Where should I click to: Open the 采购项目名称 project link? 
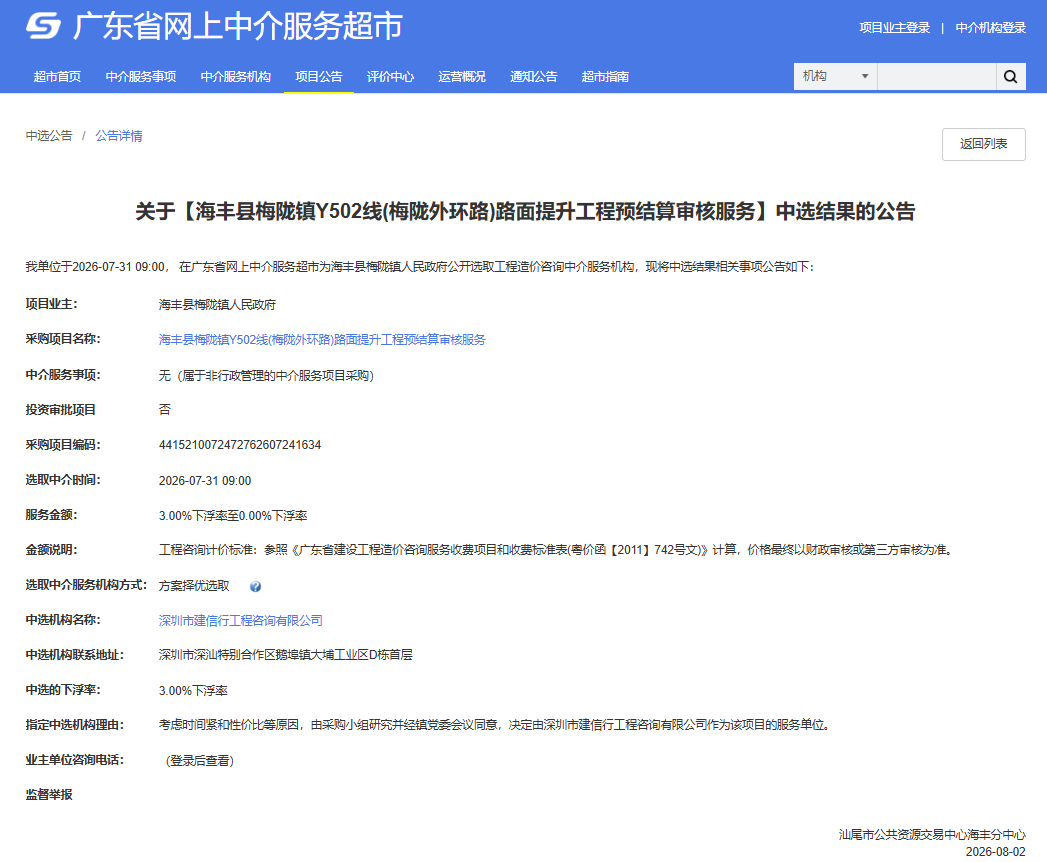322,340
